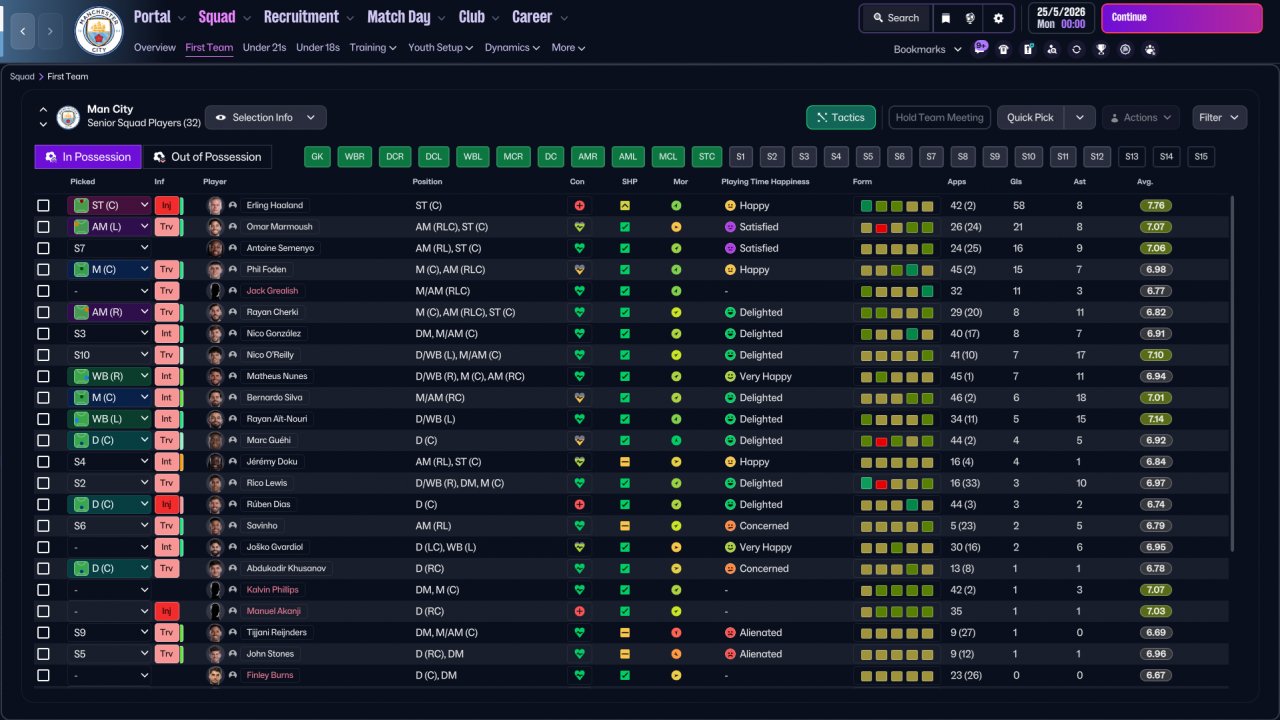Click the Tactics button
Image resolution: width=1280 pixels, height=720 pixels.
tap(841, 117)
